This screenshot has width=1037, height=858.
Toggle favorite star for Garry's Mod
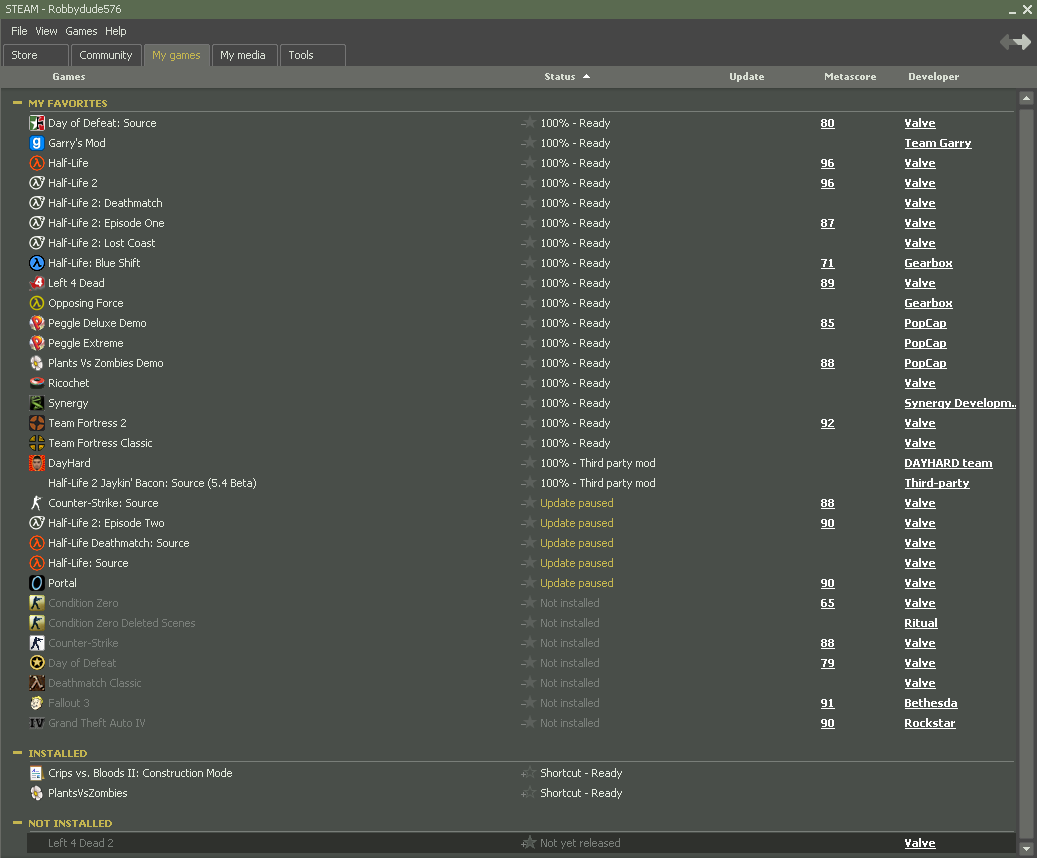click(x=528, y=143)
